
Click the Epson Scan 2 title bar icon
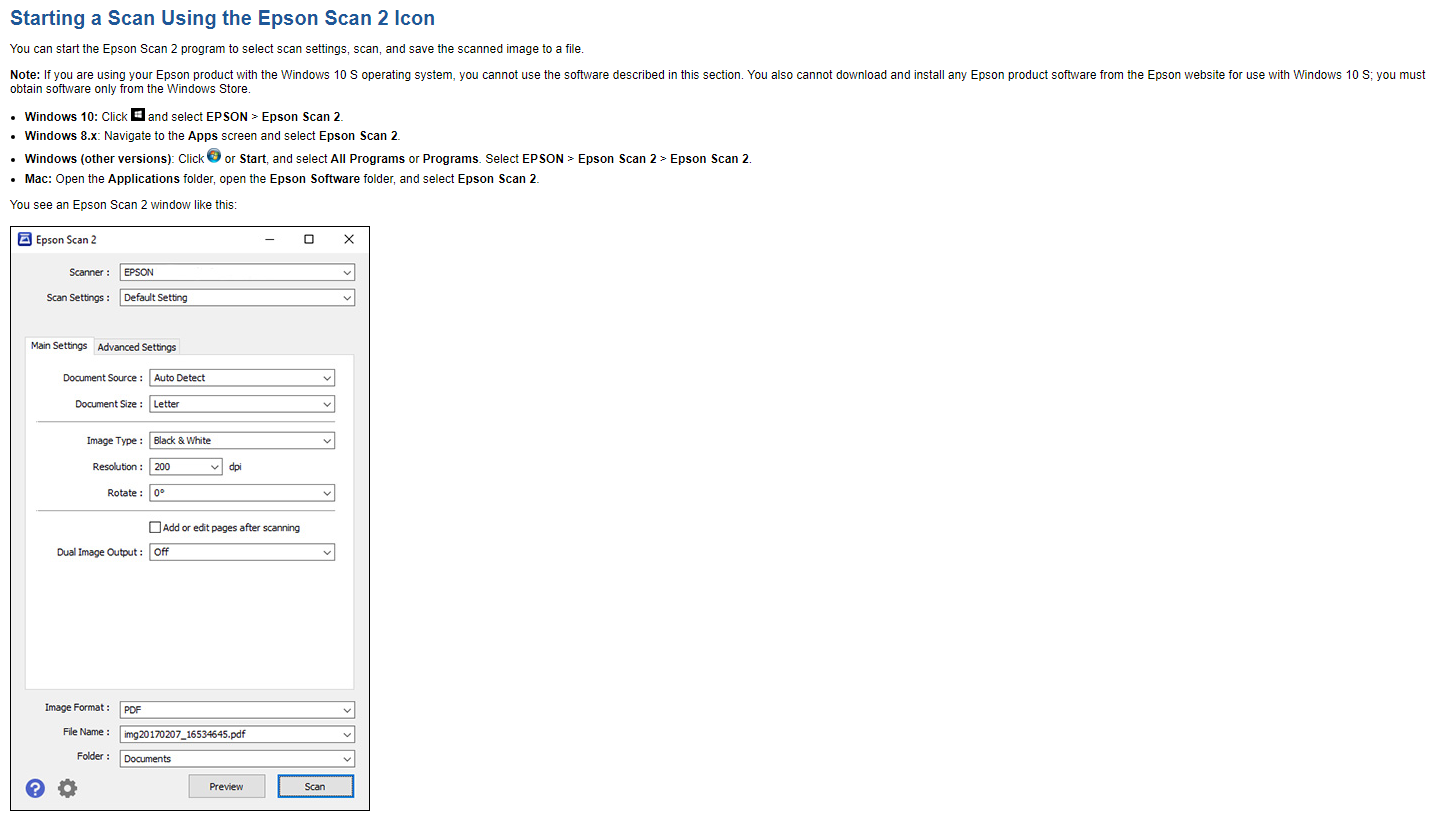(x=25, y=239)
